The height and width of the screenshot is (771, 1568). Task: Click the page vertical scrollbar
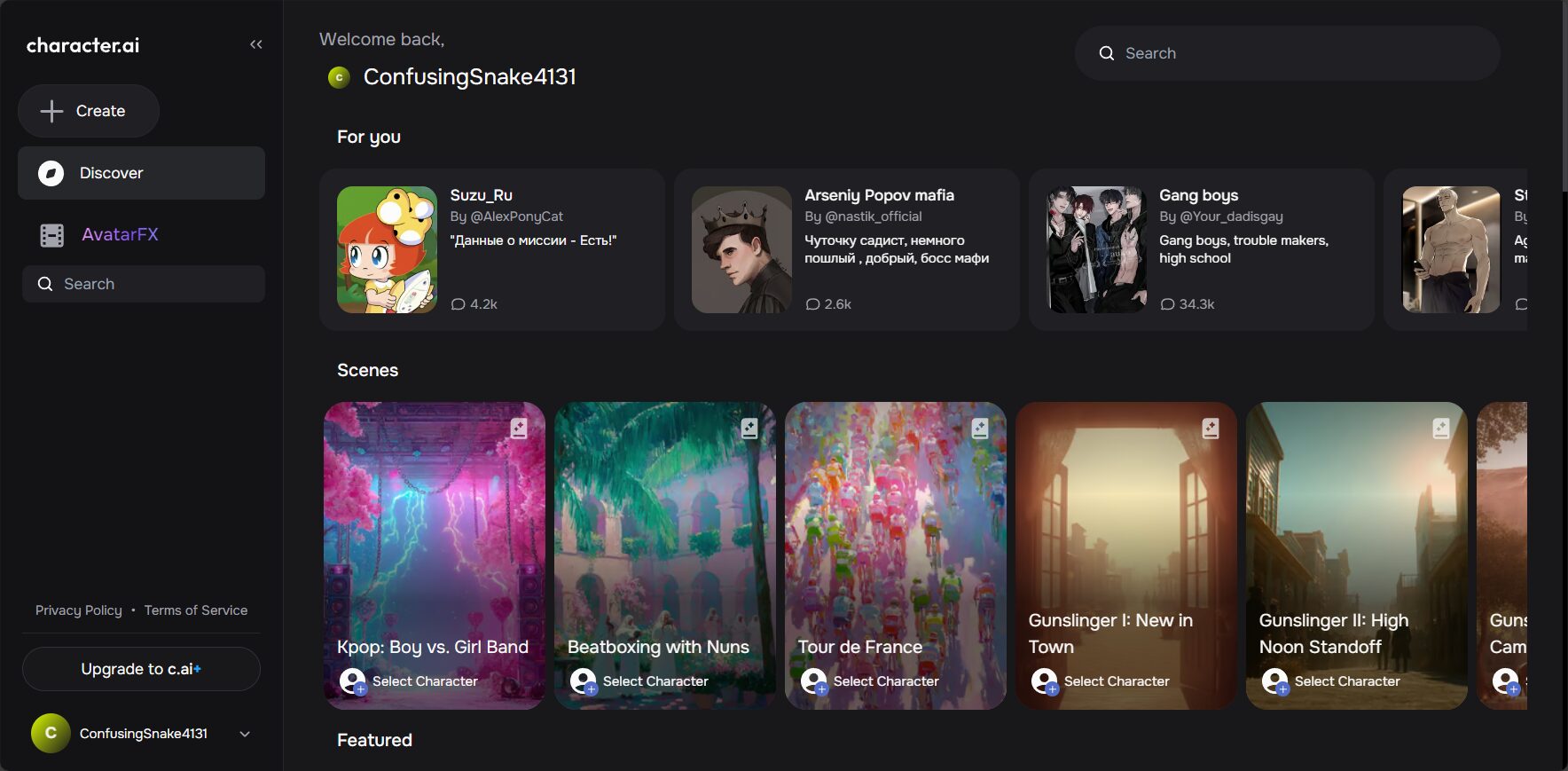pos(1564,95)
